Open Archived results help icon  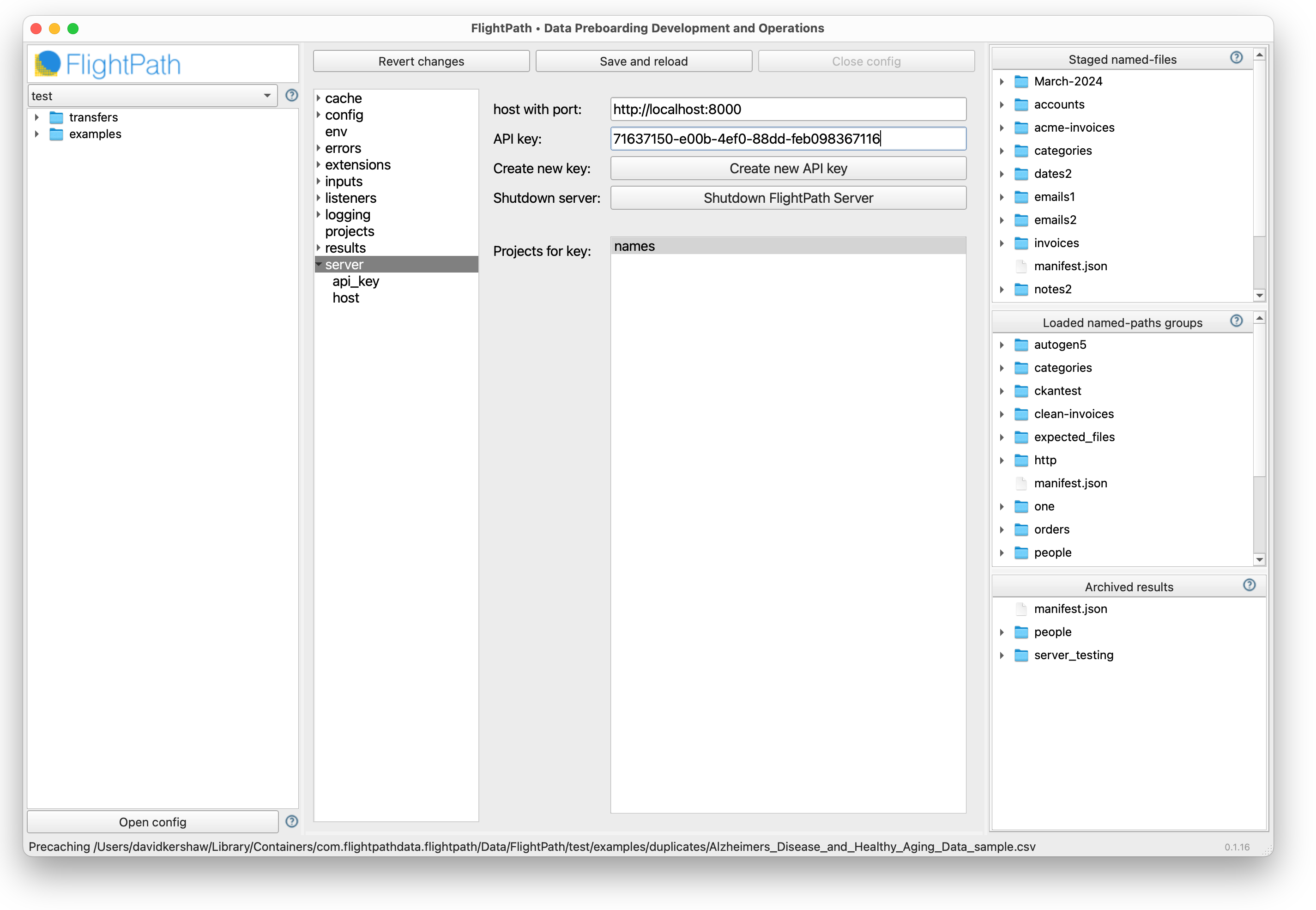coord(1249,585)
